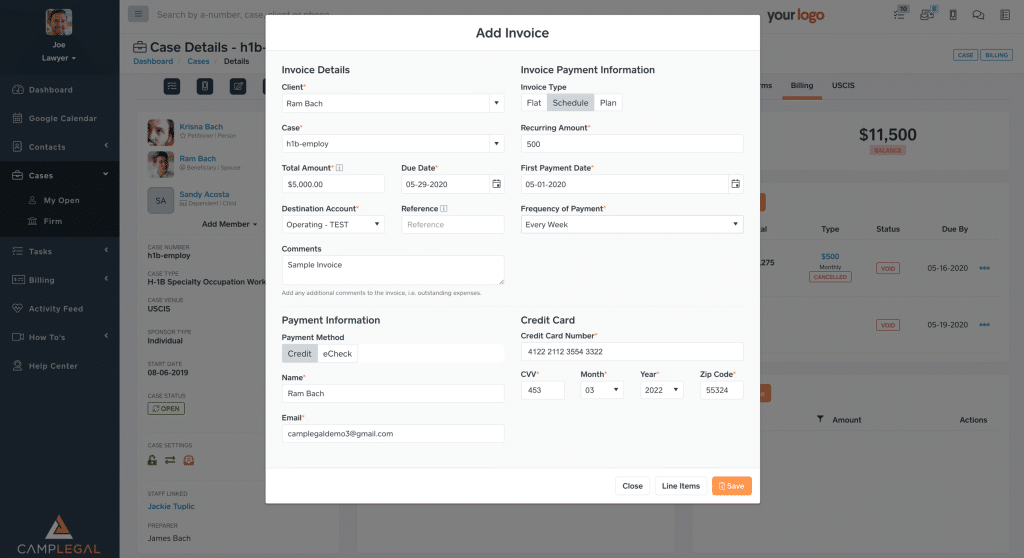Screen dimensions: 1024x558
Task: Click the lock icon in Case Settings
Action: (152, 460)
